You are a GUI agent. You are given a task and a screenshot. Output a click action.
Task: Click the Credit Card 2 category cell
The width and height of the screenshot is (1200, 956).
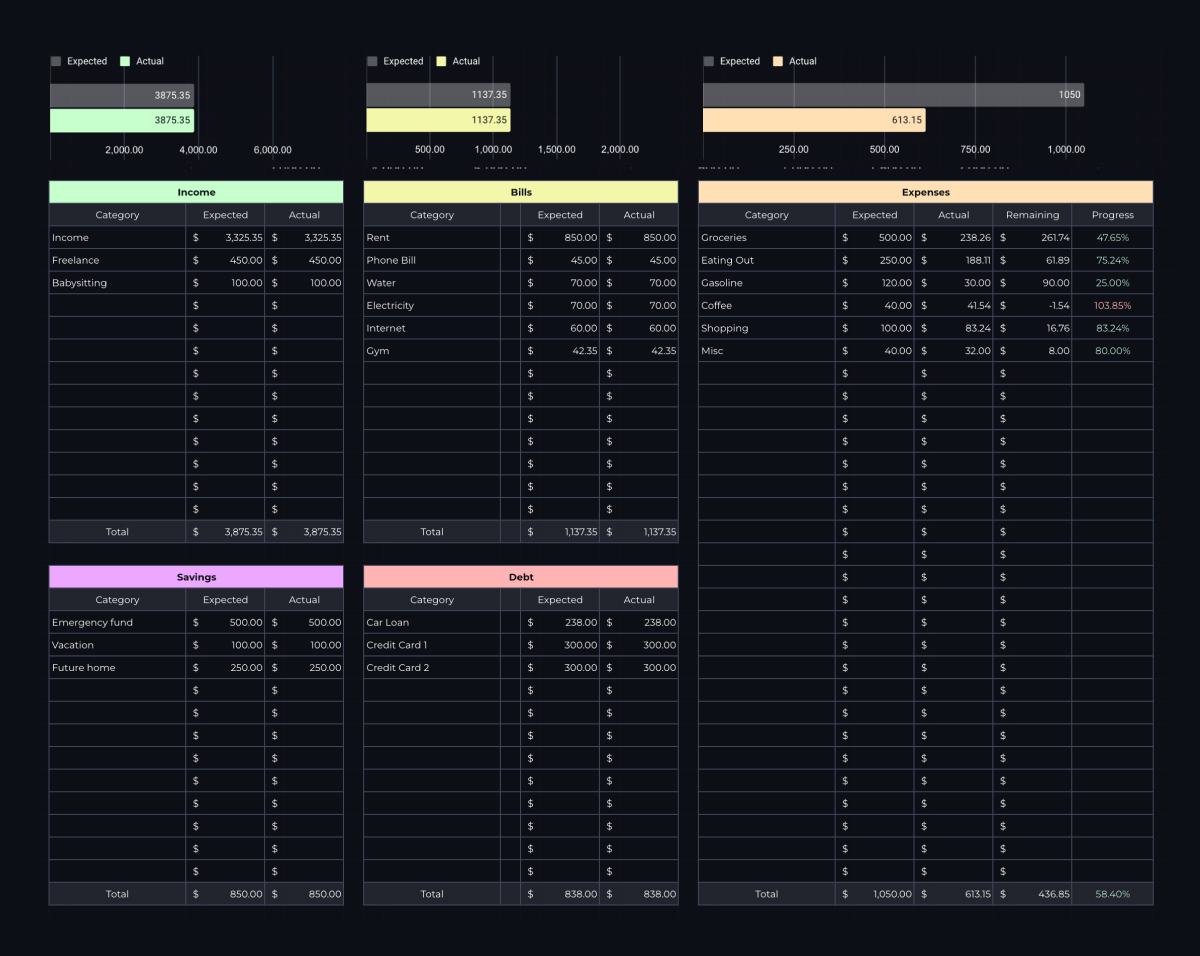click(432, 668)
